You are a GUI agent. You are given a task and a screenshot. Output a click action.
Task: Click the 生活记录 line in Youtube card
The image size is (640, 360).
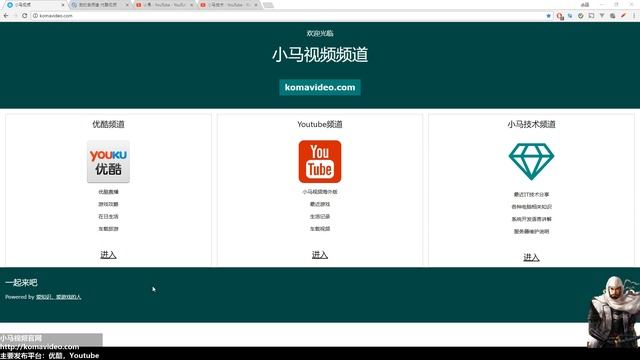click(x=320, y=216)
